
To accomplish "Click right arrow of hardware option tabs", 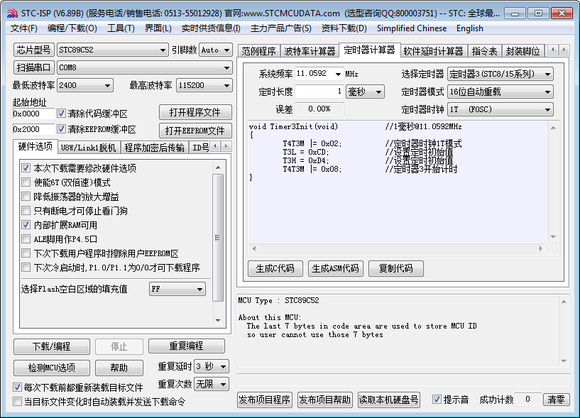I will (x=226, y=146).
